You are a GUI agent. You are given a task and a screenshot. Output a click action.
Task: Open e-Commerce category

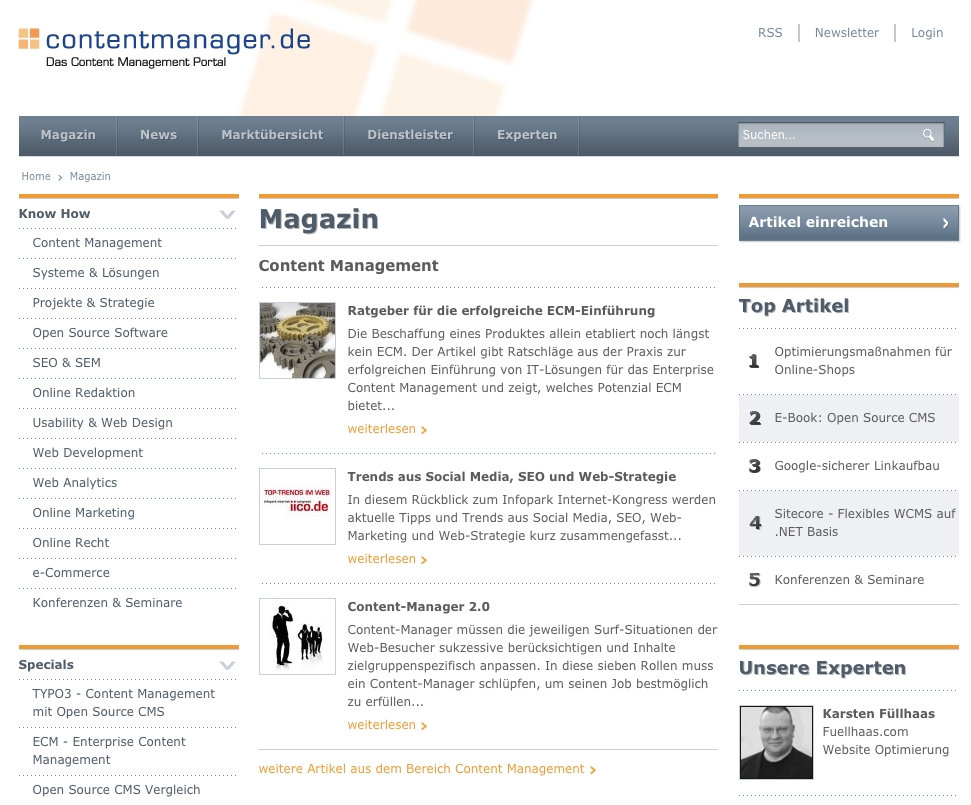(71, 573)
